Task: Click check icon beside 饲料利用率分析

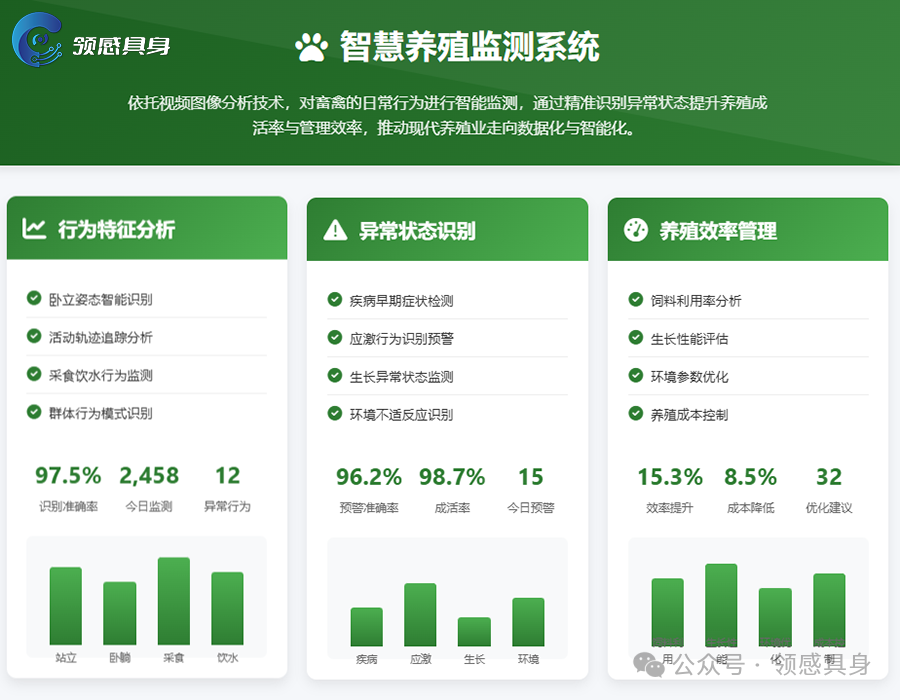Action: (x=635, y=300)
